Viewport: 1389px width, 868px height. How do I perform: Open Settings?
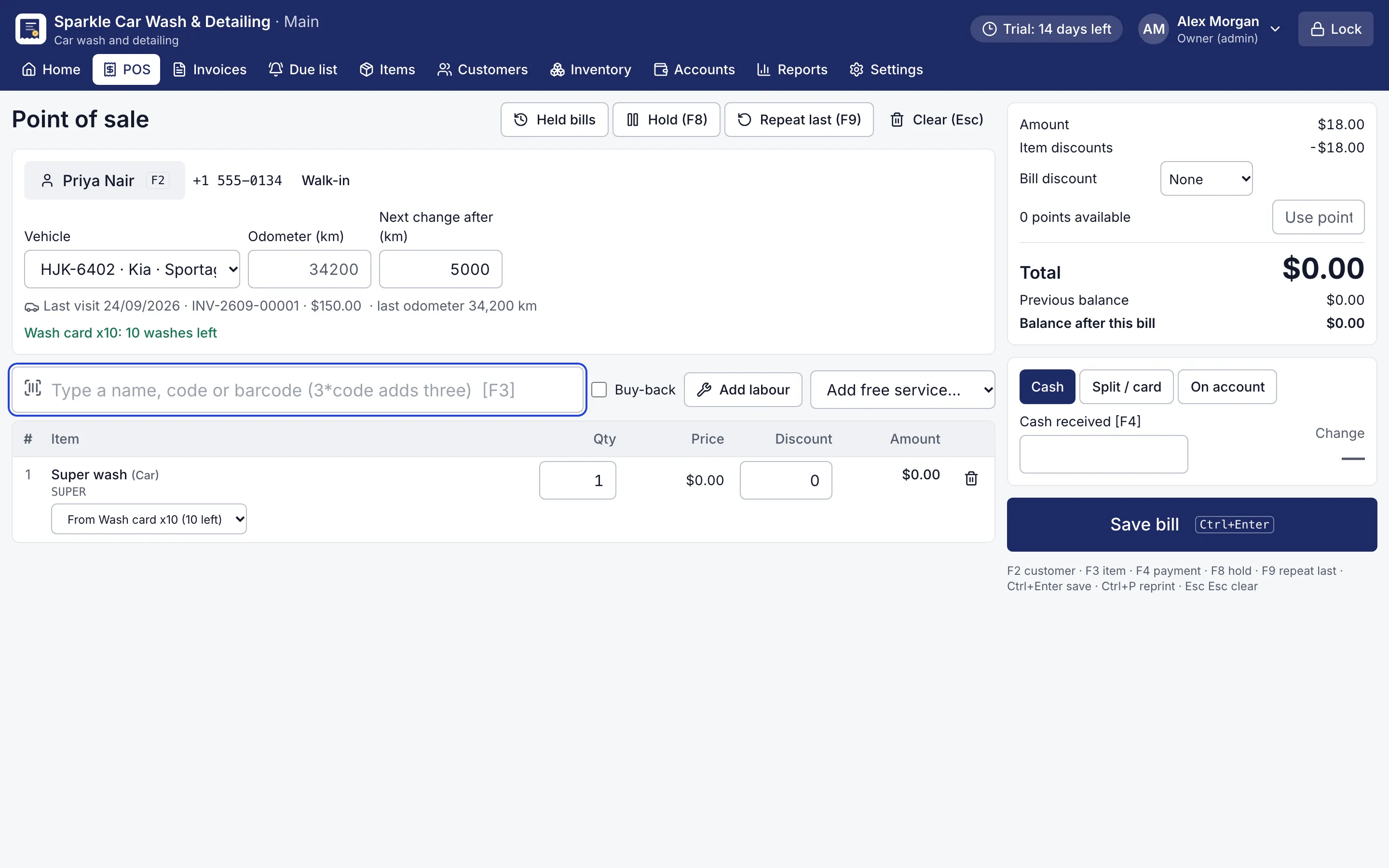(886, 69)
